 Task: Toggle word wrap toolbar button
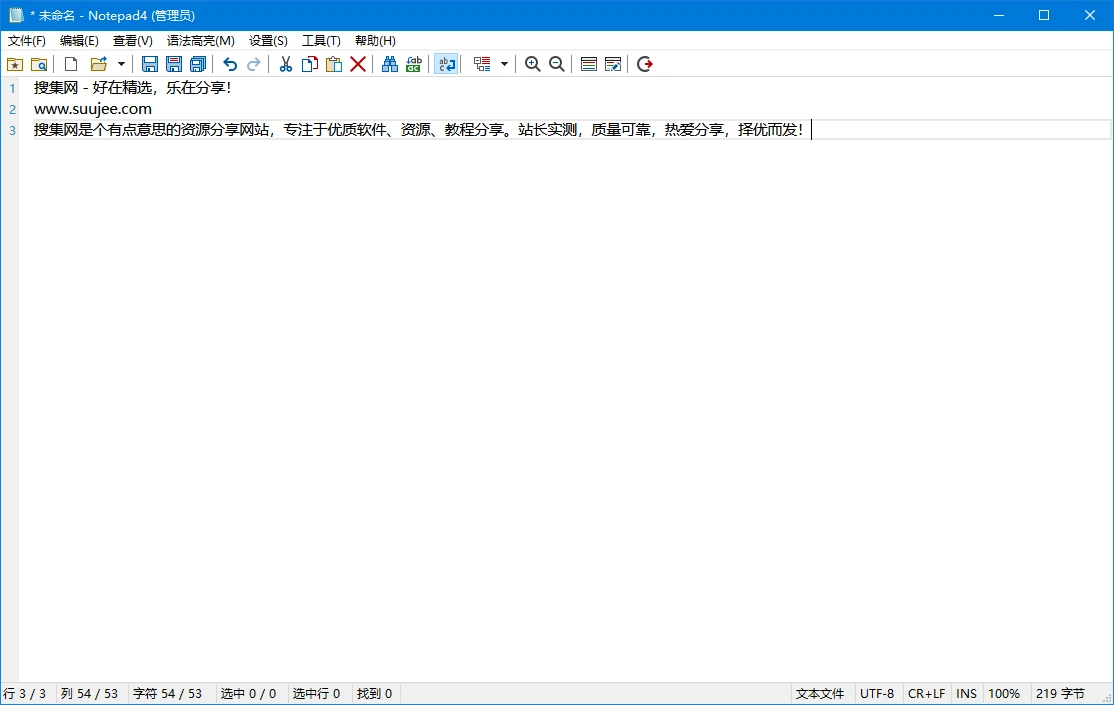pos(446,65)
